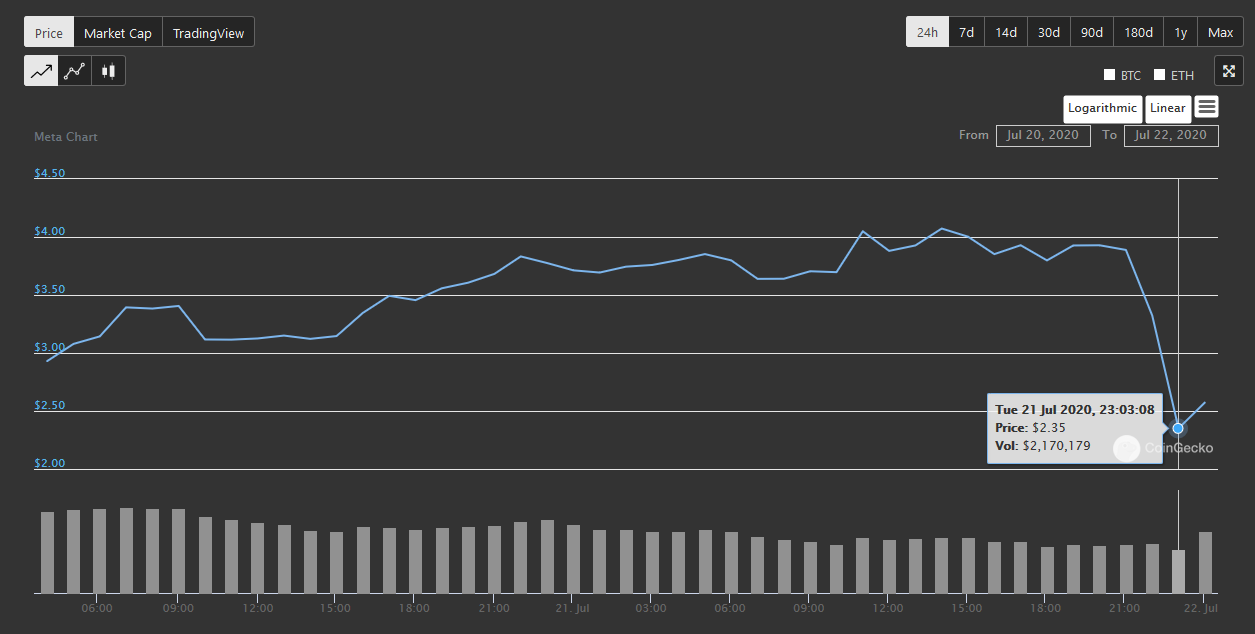Choose the 30d time range
This screenshot has height=634, width=1255.
1048,32
